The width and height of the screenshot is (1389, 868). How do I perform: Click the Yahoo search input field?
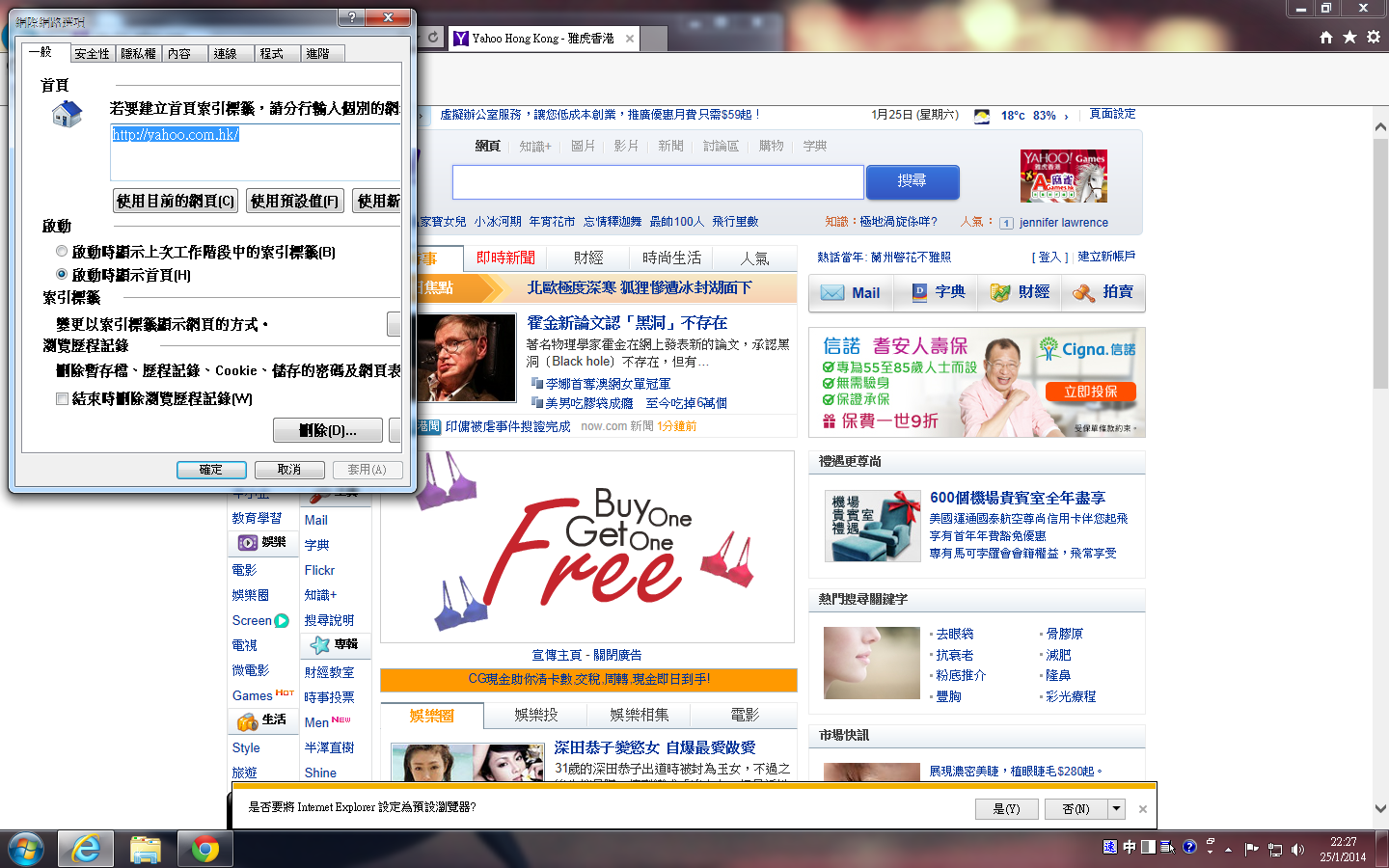tap(658, 181)
